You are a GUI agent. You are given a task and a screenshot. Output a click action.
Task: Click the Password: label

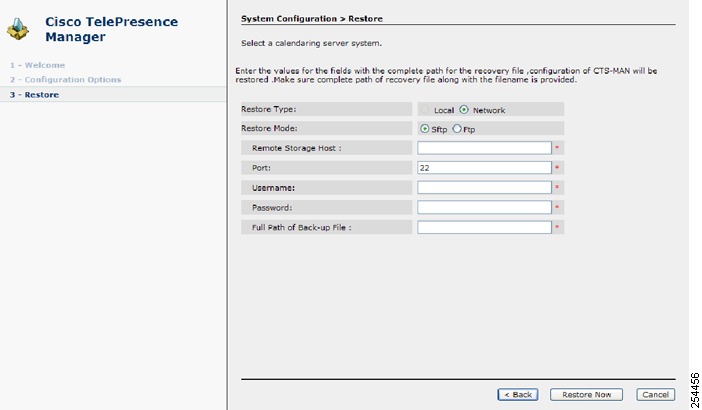[272, 208]
